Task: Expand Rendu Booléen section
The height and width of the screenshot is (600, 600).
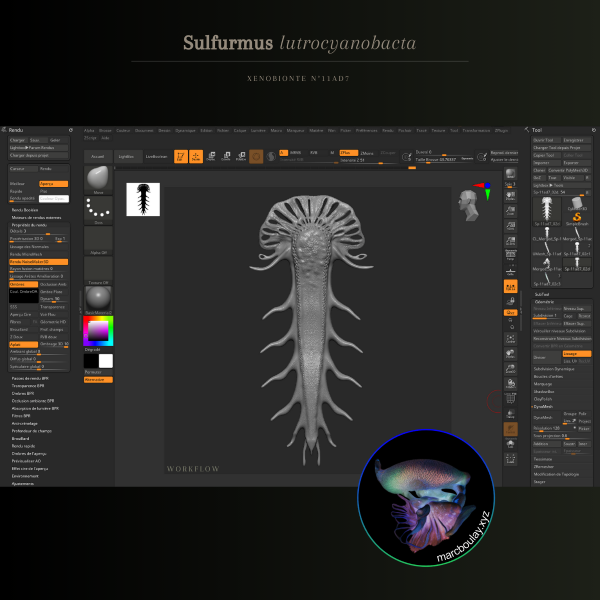Action: (x=24, y=210)
